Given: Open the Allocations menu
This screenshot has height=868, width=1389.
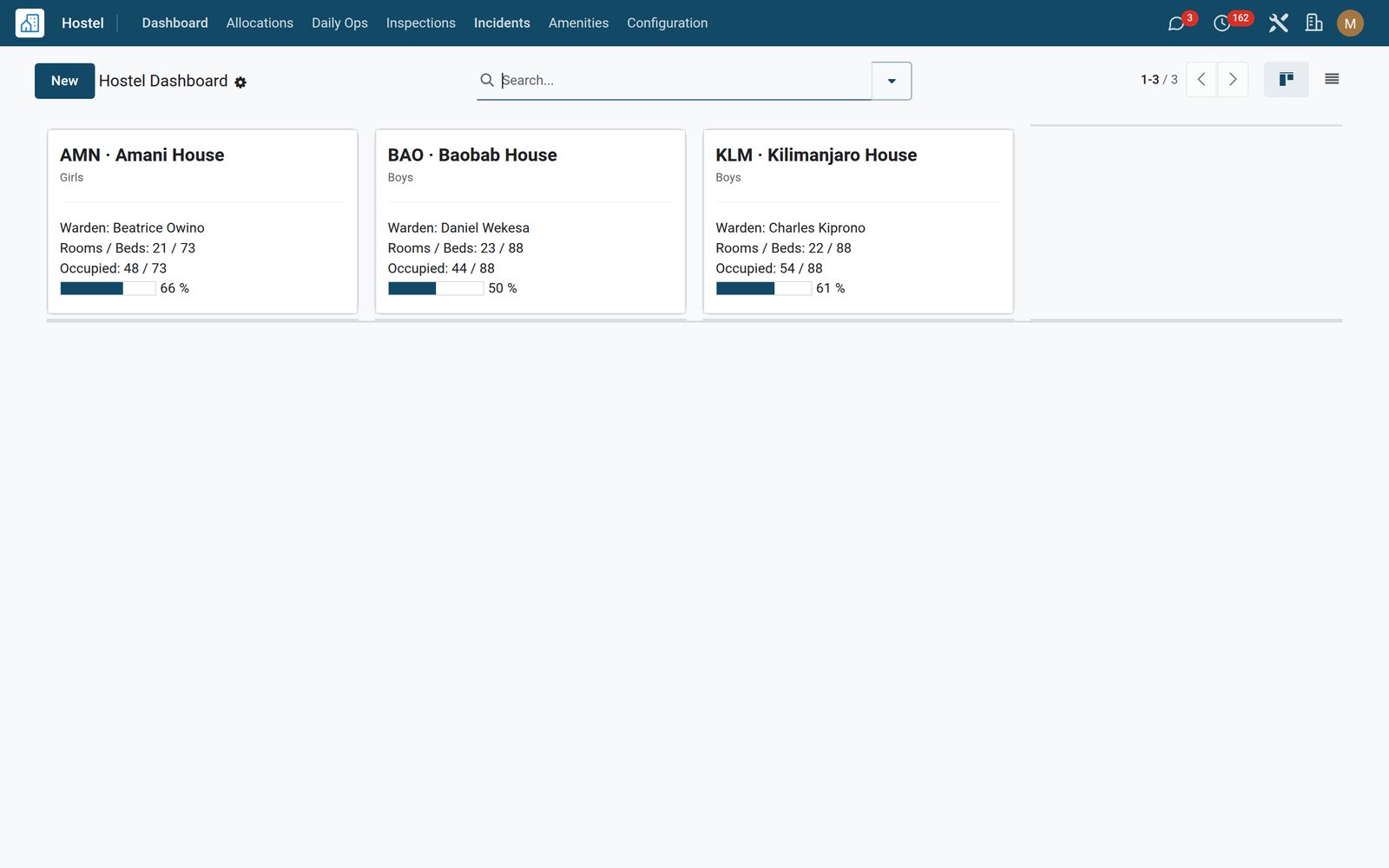Looking at the screenshot, I should 260,23.
